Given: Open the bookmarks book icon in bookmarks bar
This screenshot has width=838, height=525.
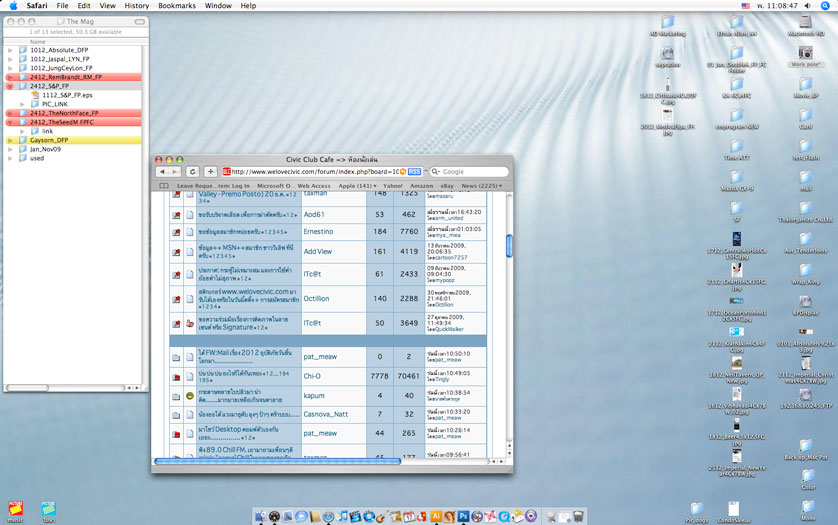Looking at the screenshot, I should click(x=165, y=186).
